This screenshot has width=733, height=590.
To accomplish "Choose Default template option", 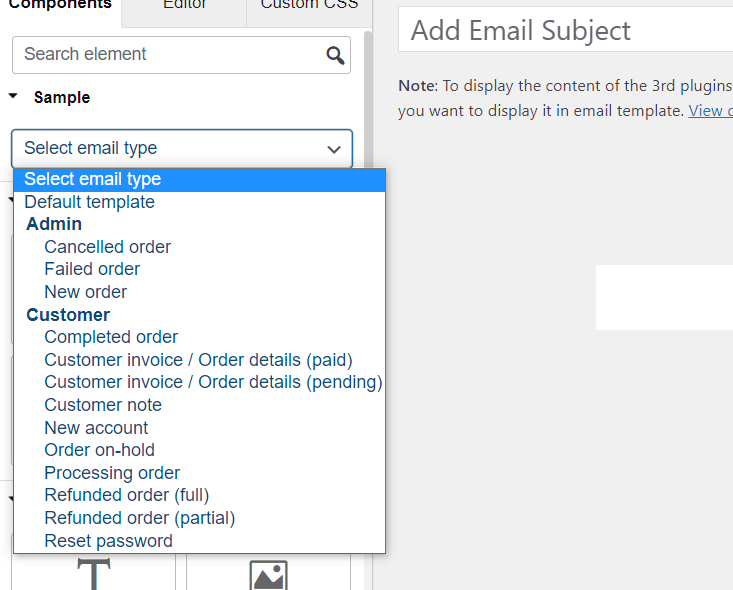I will (x=90, y=202).
